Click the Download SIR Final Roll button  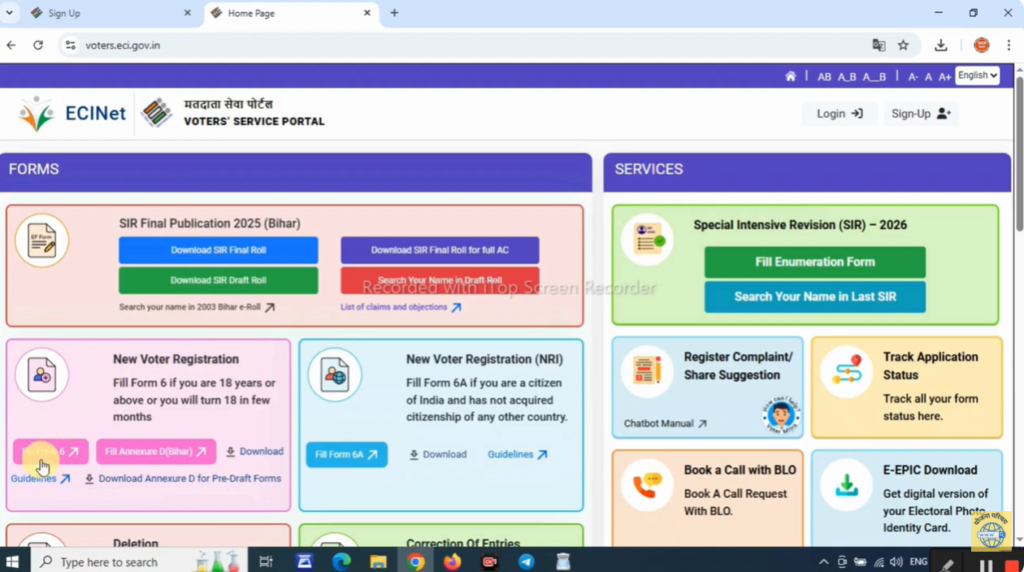tap(218, 250)
